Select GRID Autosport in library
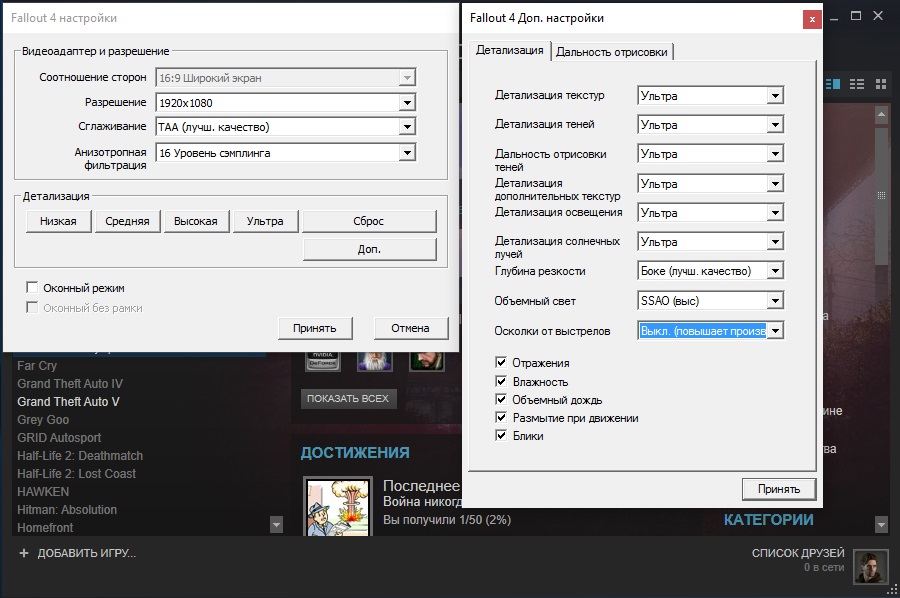This screenshot has height=598, width=900. point(59,437)
